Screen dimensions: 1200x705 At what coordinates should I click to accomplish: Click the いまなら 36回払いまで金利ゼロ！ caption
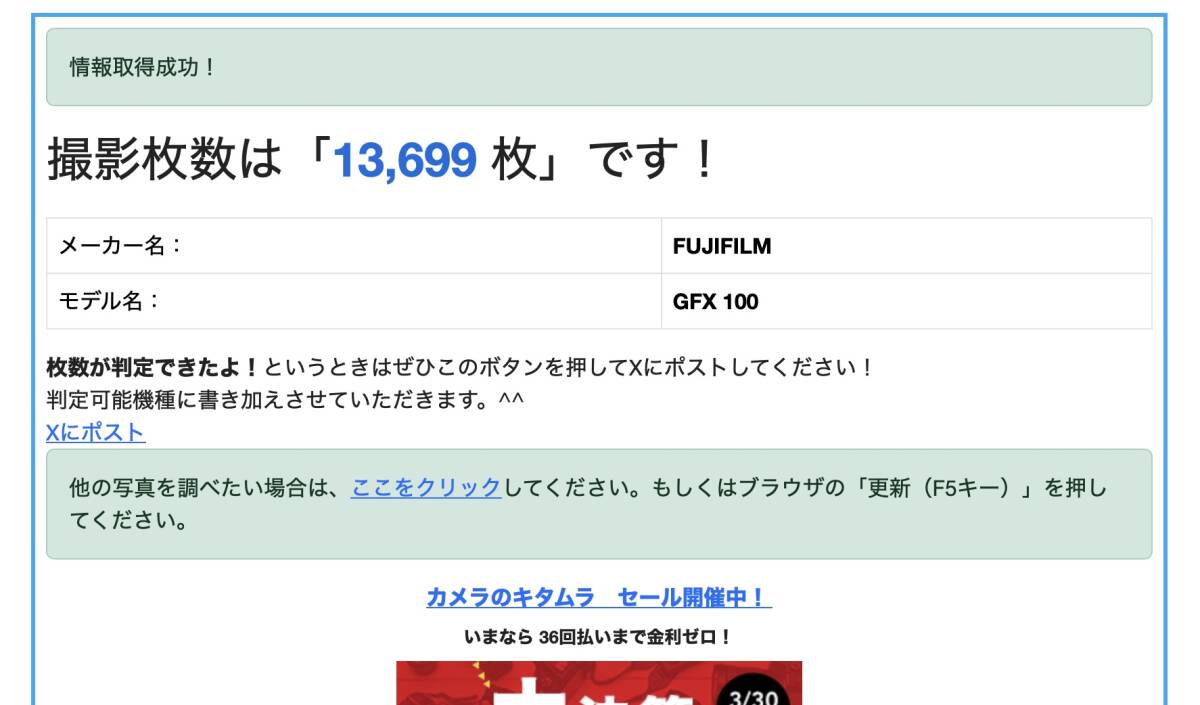coord(599,636)
